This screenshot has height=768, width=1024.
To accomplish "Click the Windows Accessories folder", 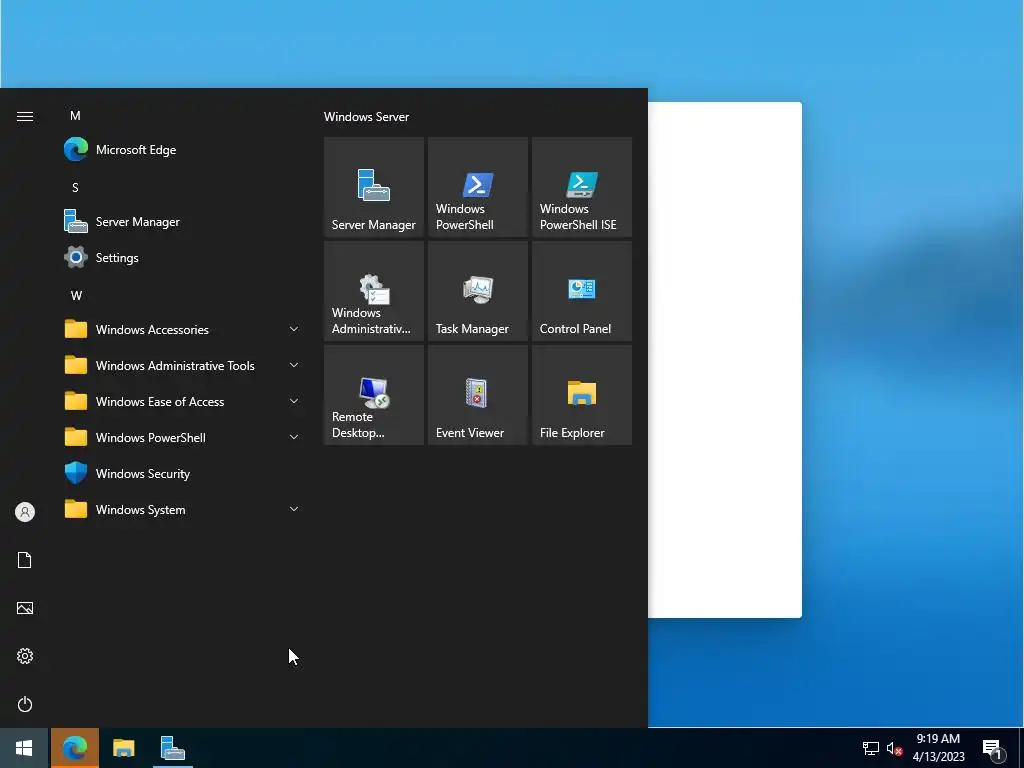I will (183, 329).
